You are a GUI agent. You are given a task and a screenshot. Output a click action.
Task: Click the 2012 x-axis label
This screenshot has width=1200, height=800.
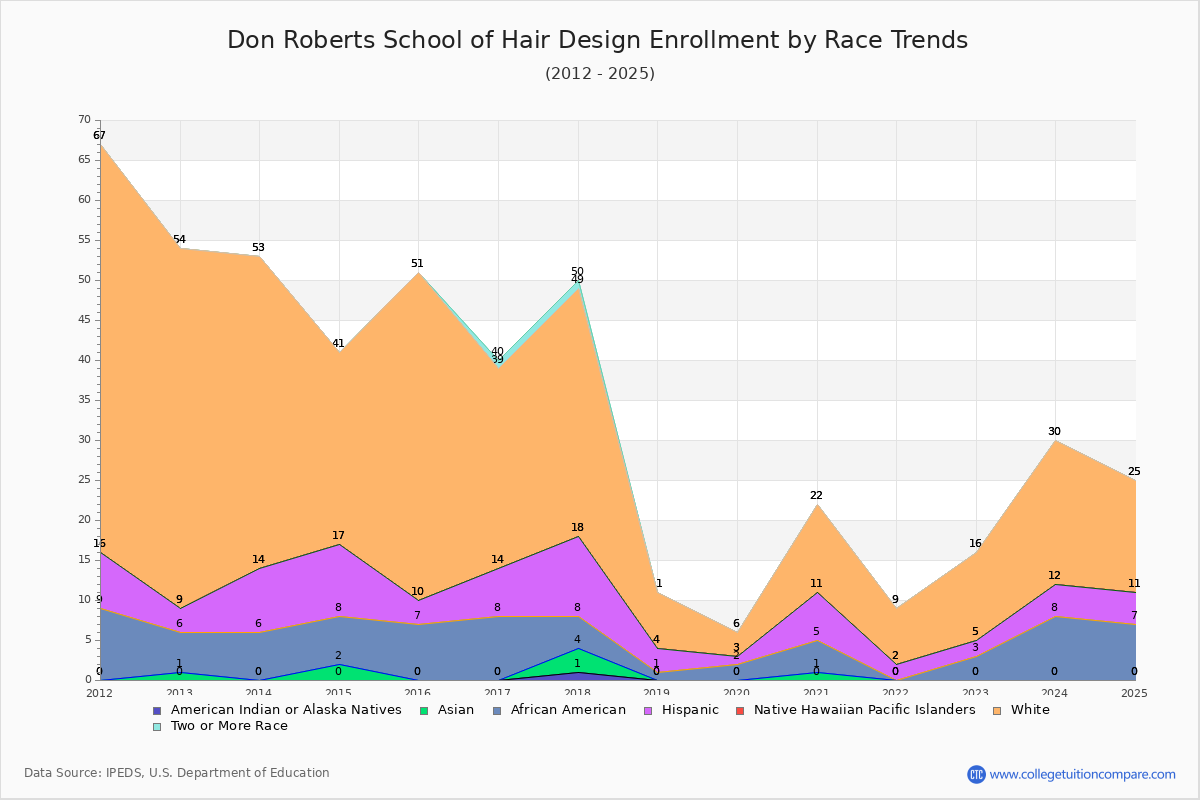tap(99, 692)
